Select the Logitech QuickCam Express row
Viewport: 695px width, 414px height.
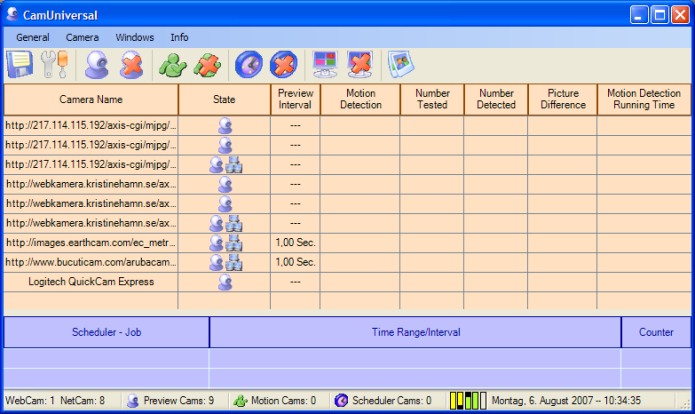[x=91, y=282]
